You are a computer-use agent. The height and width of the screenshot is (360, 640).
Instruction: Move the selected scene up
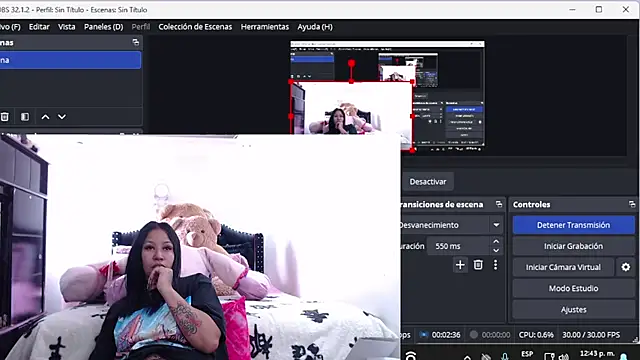(x=45, y=117)
